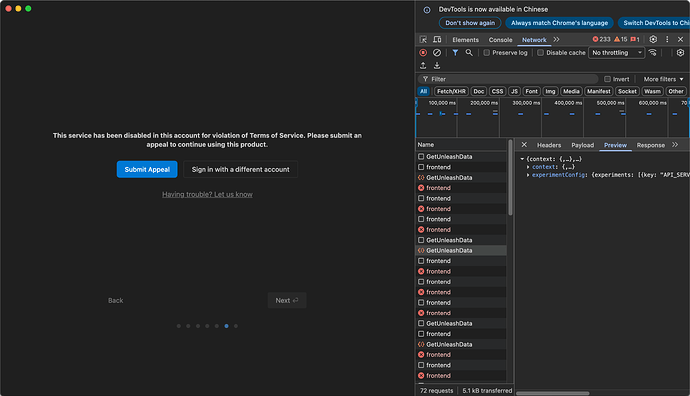Close the request details pane
Image resolution: width=690 pixels, height=396 pixels.
coord(524,144)
